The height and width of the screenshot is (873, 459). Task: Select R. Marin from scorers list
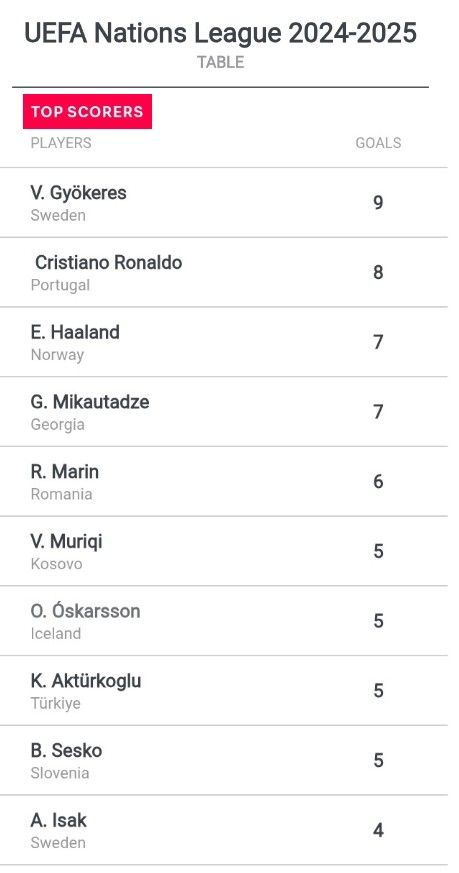click(x=223, y=481)
